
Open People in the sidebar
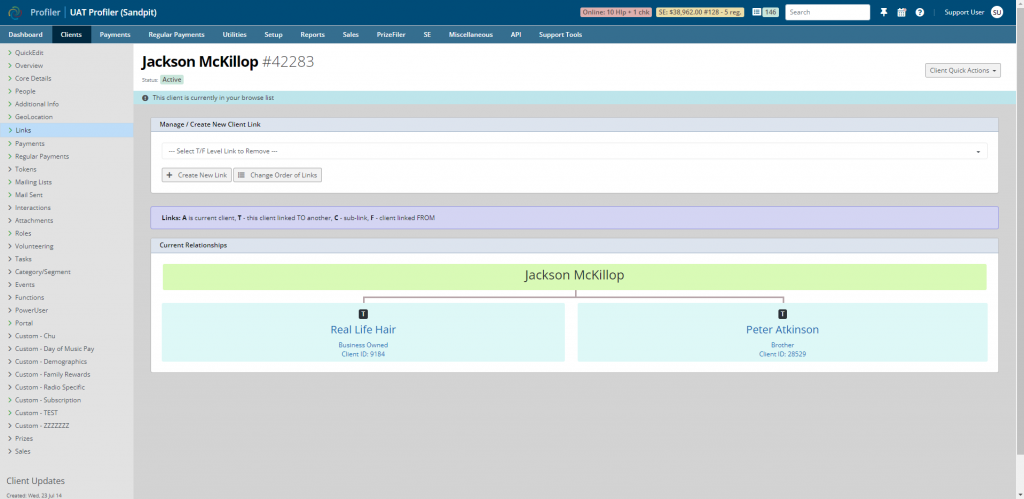coord(25,91)
